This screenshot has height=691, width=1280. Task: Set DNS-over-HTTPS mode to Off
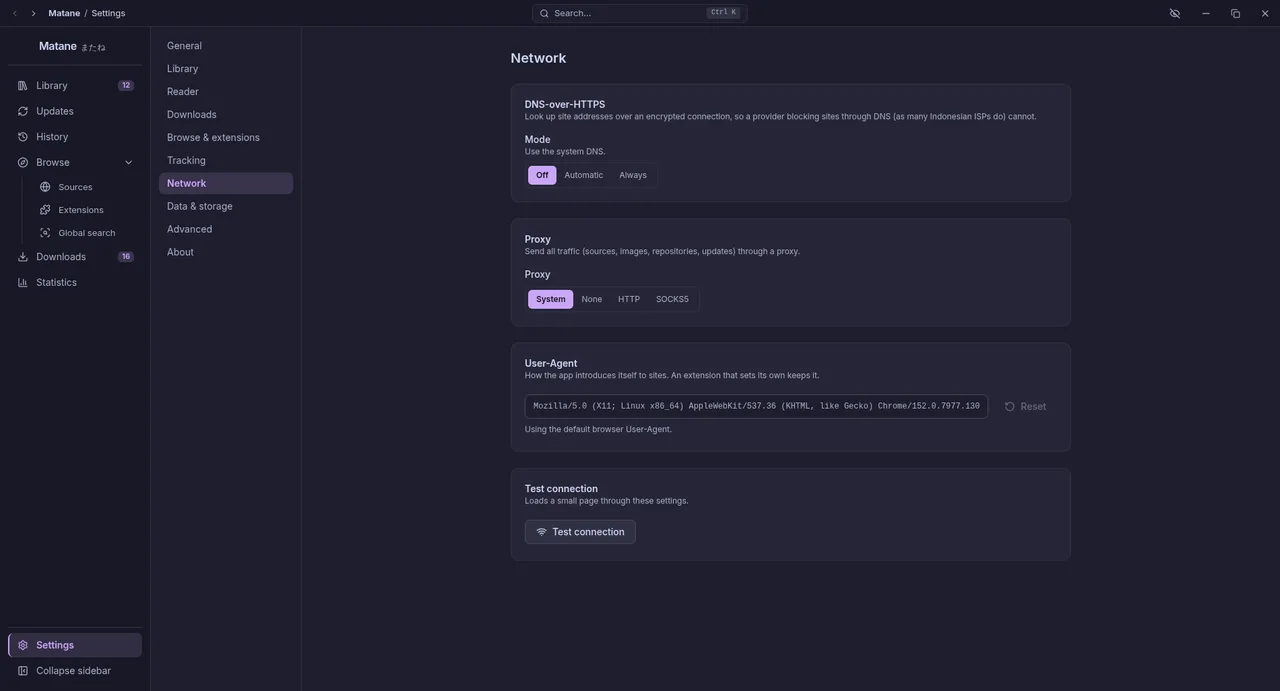[542, 175]
